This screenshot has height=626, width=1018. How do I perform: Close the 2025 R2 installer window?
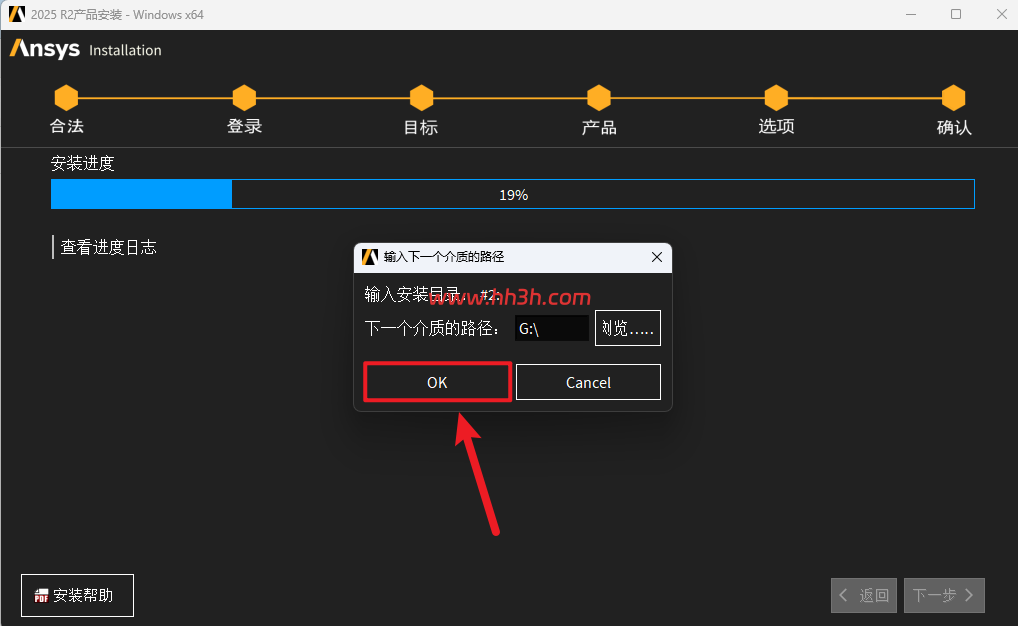tap(1001, 14)
